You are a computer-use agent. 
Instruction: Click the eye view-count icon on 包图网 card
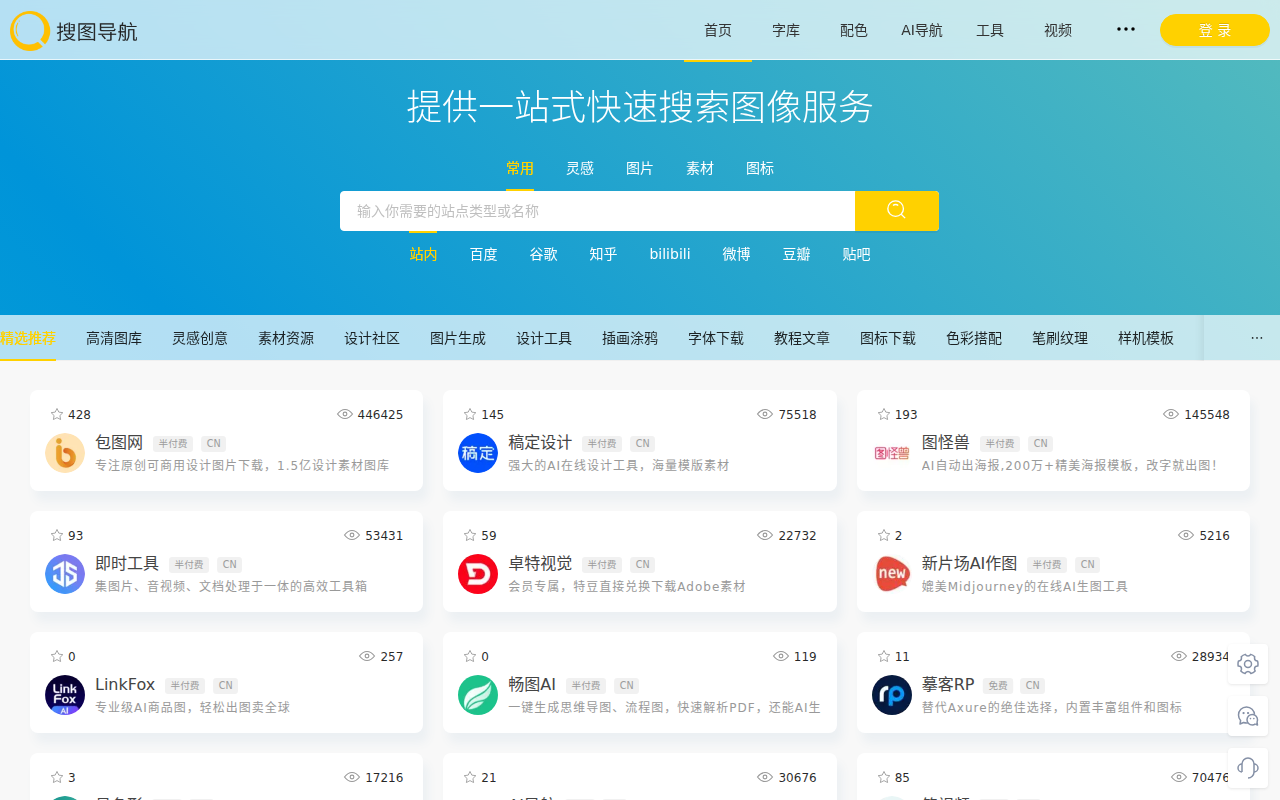(345, 414)
